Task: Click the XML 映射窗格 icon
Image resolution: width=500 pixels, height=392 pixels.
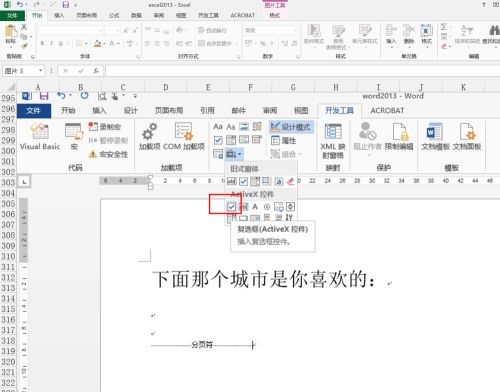Action: click(x=333, y=132)
